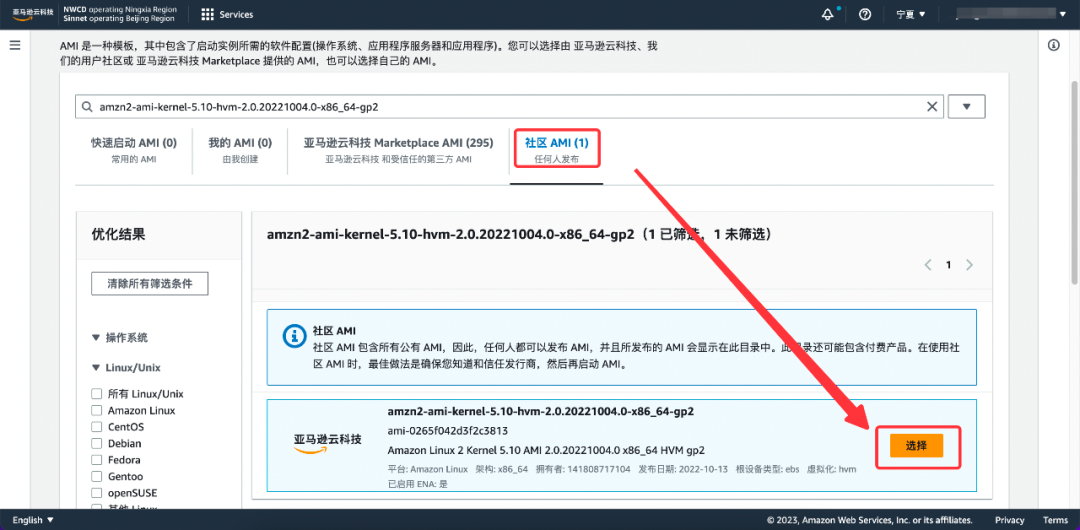Switch to 社区 AMI (1) tab

coord(557,150)
